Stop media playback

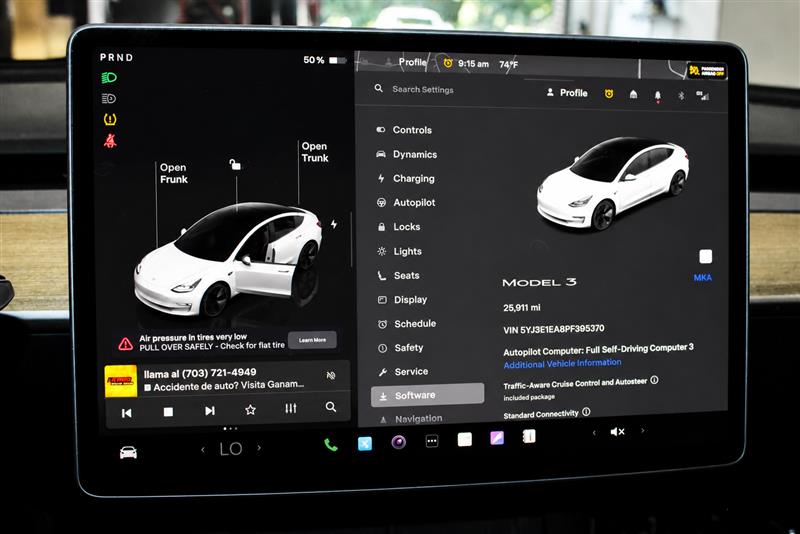[168, 412]
